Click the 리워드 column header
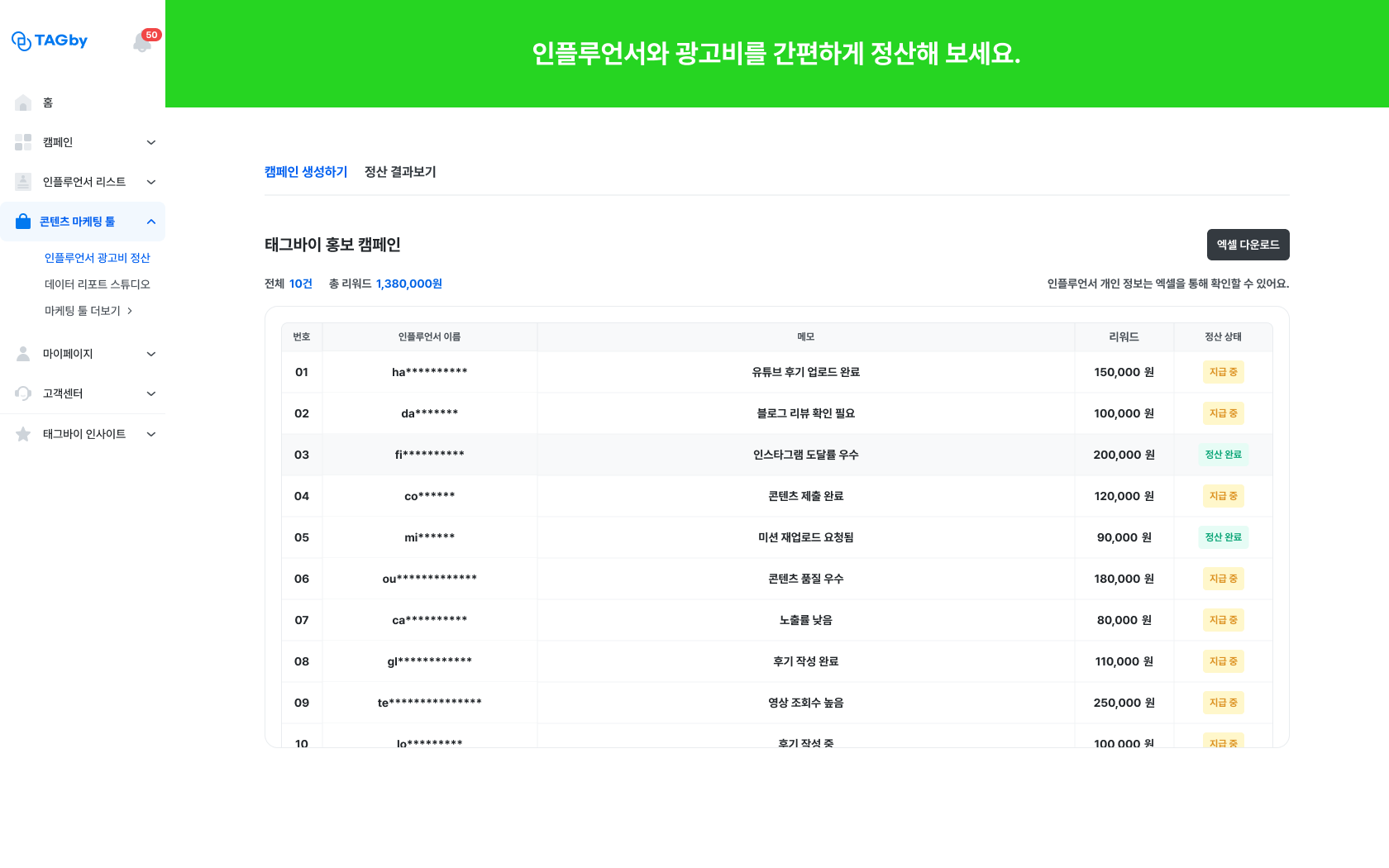This screenshot has height=868, width=1389. coord(1124,336)
